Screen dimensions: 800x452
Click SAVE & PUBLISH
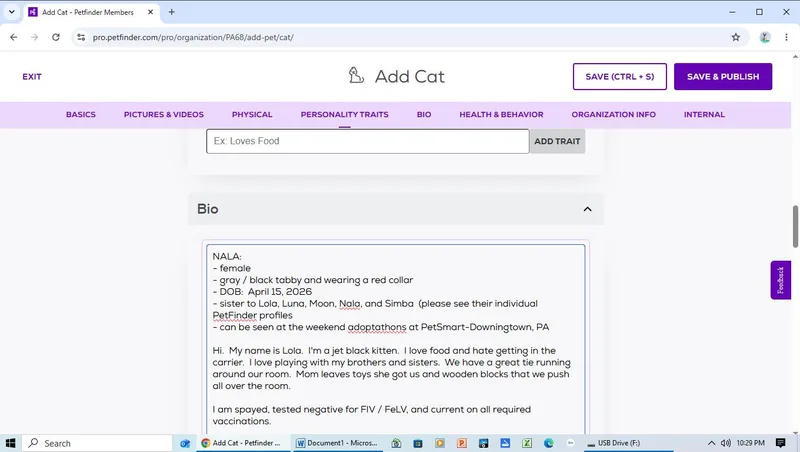tap(722, 77)
